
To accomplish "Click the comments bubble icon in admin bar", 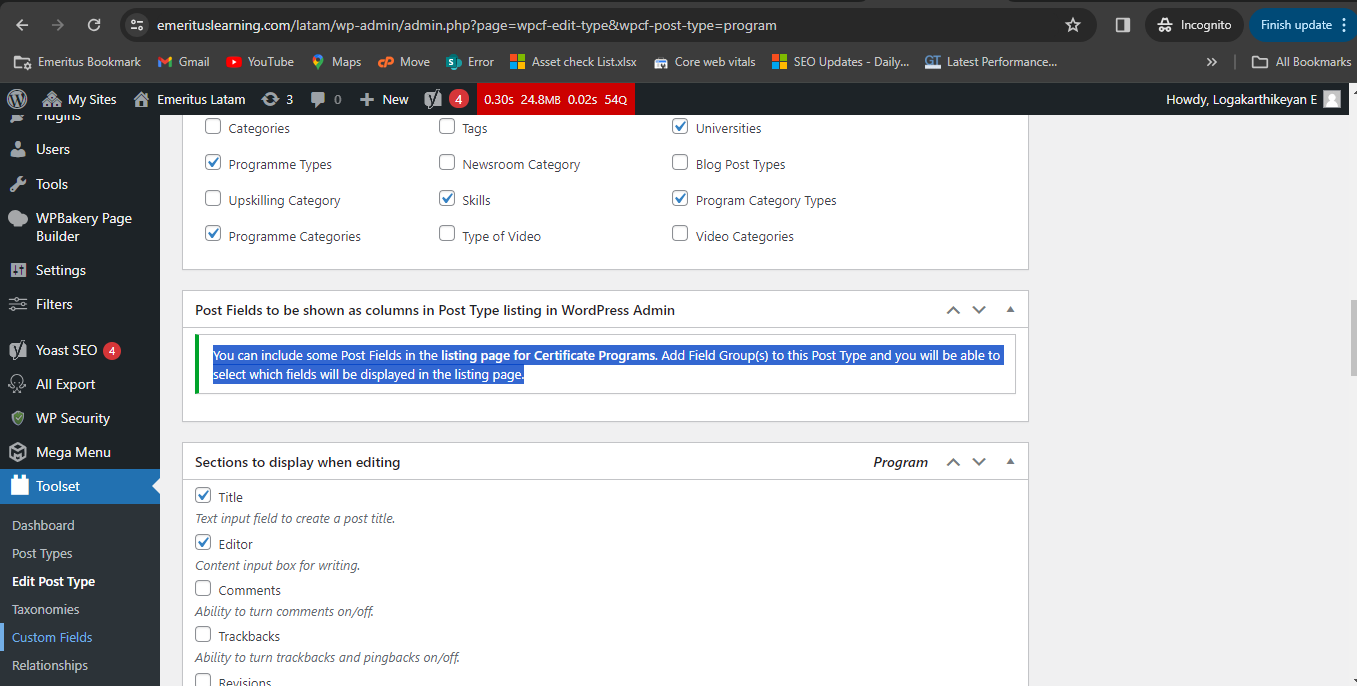I will pos(318,99).
